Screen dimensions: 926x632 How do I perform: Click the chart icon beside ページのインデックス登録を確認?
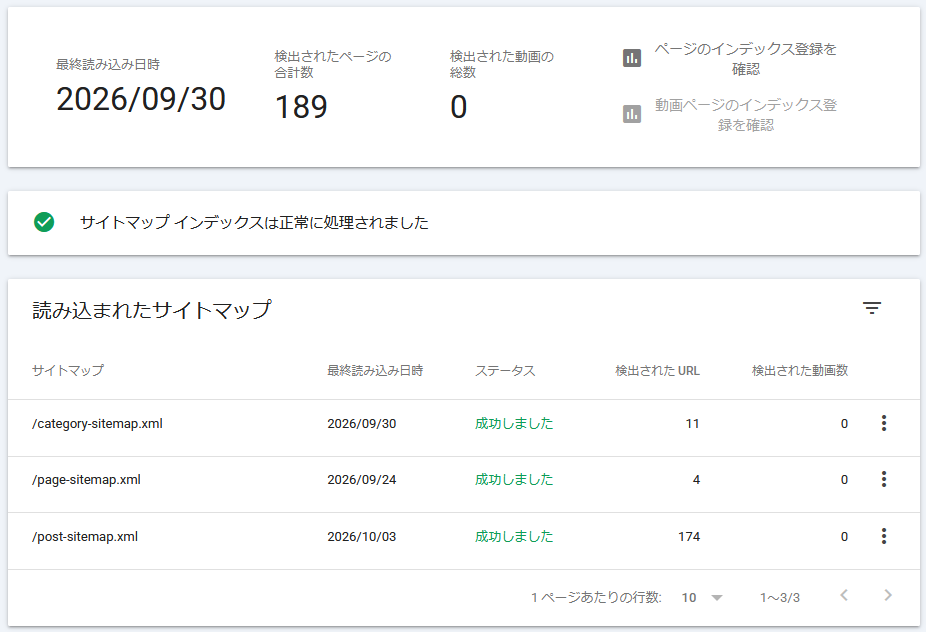[x=632, y=58]
